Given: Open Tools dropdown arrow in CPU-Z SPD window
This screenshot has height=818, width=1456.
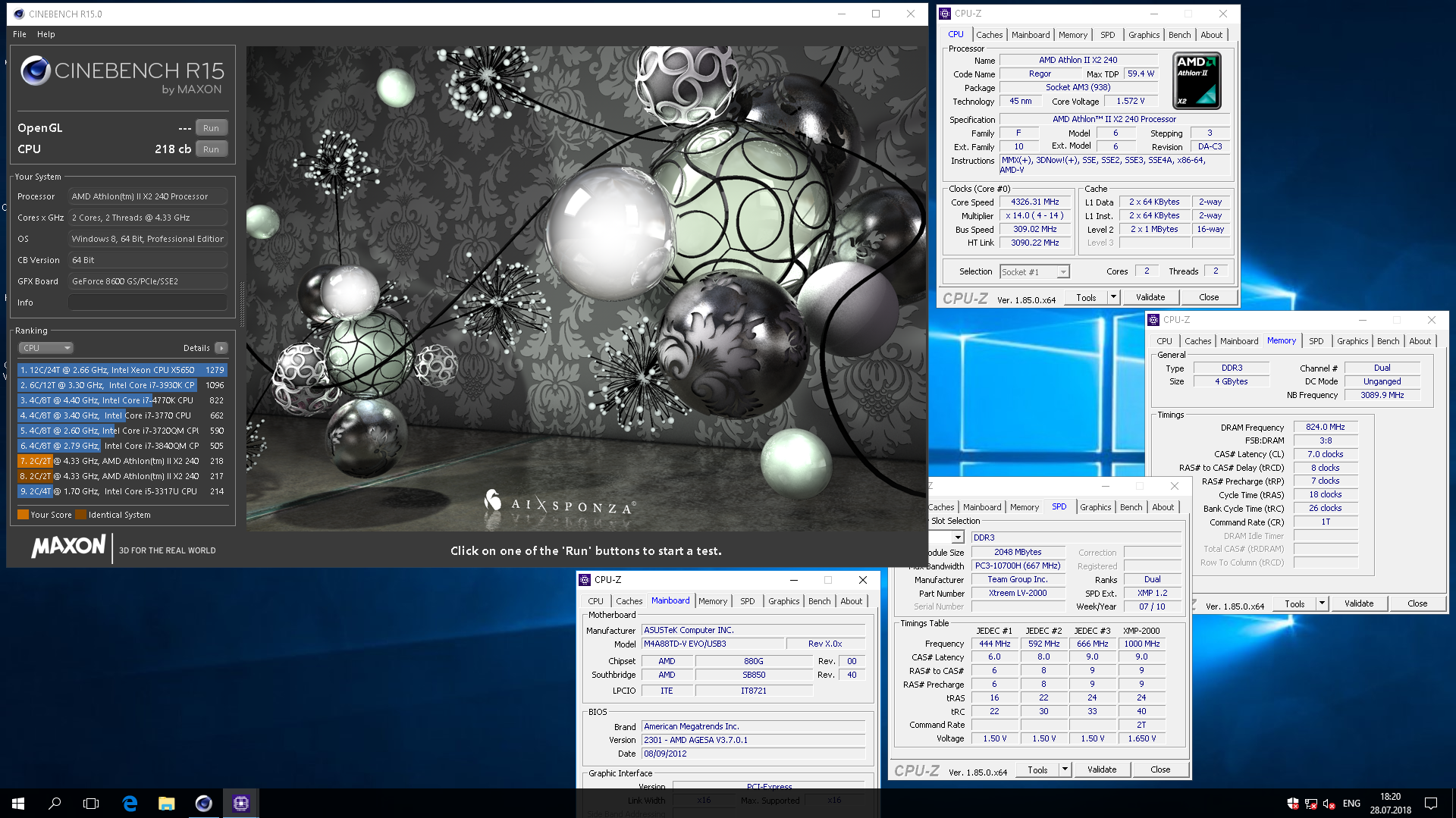Looking at the screenshot, I should 1065,769.
